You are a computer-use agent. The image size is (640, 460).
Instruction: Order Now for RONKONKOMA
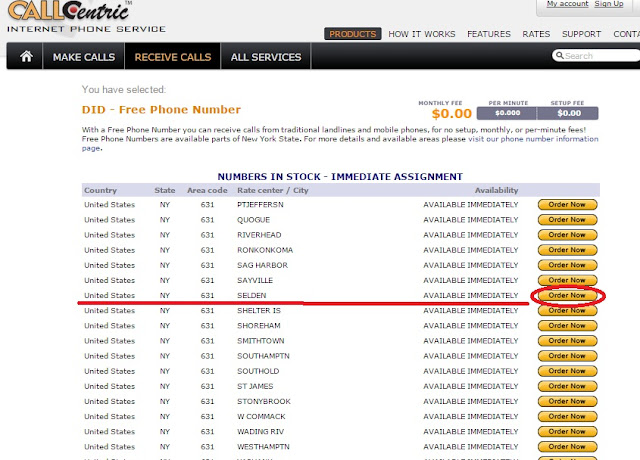567,250
